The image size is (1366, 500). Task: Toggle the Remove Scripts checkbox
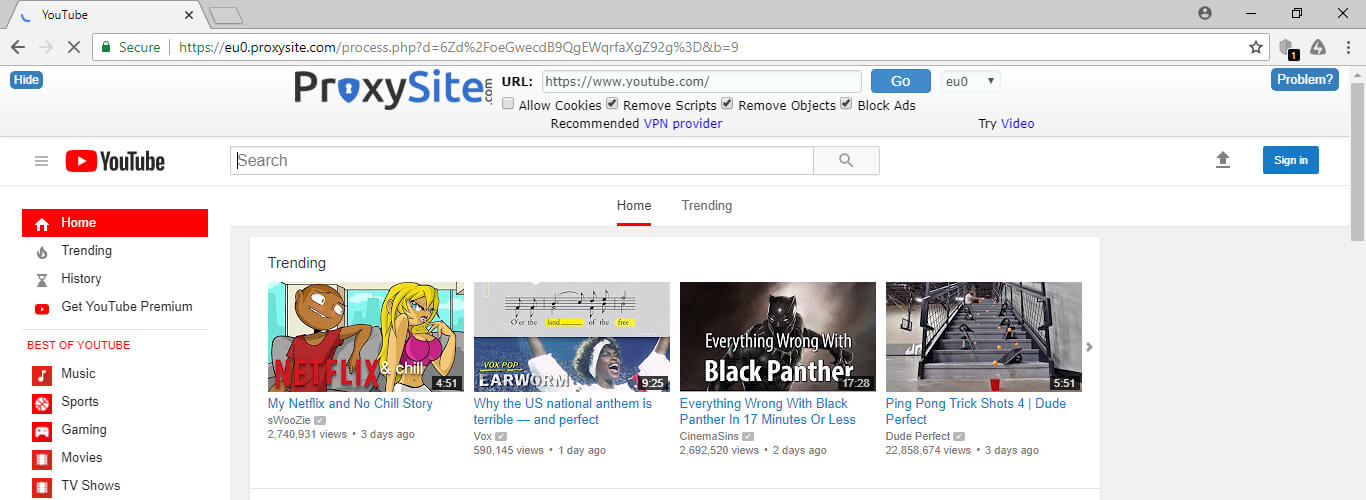point(613,104)
